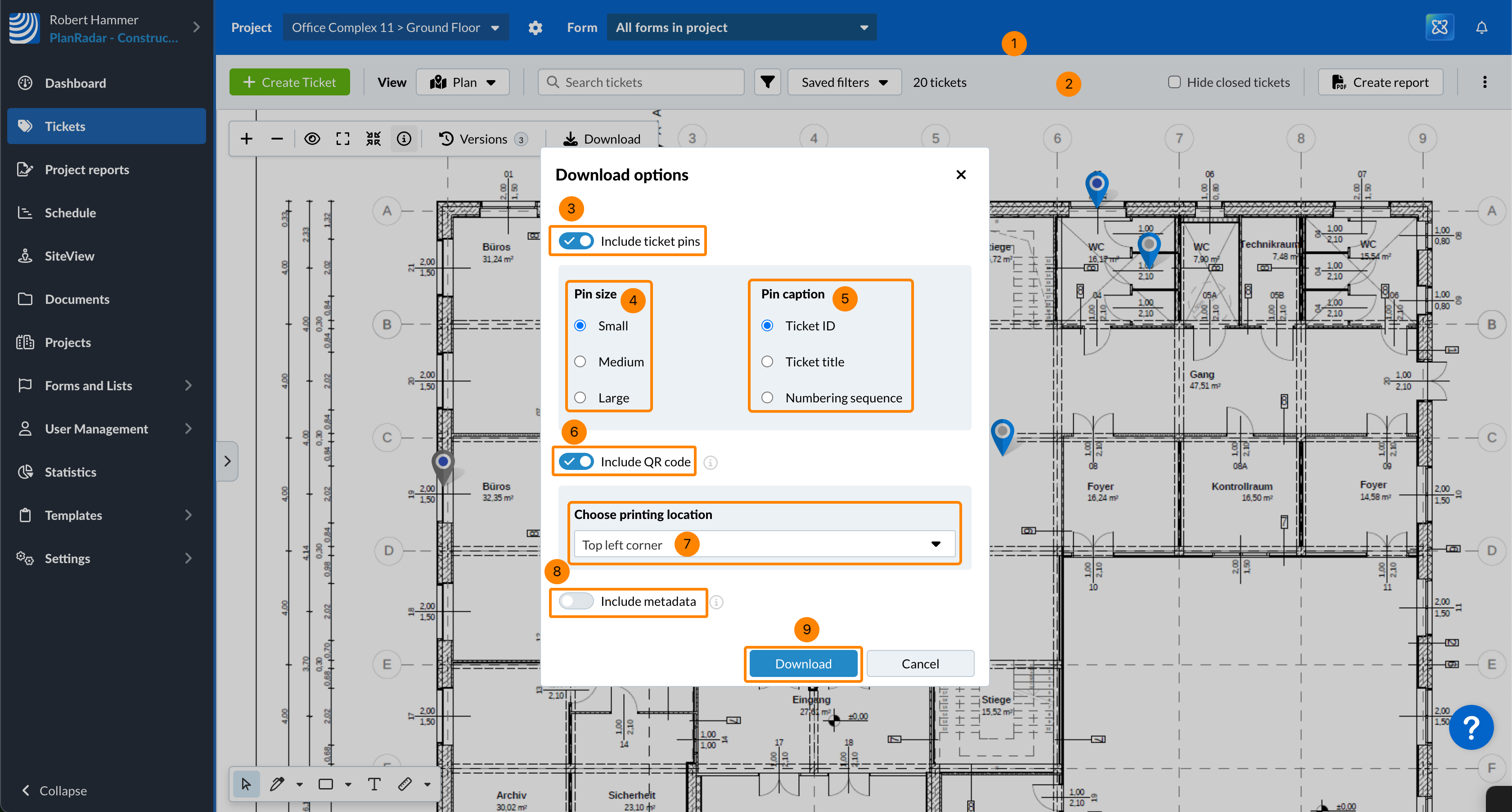Open the blue help question button
Screen dimensions: 1512x812
[1471, 727]
